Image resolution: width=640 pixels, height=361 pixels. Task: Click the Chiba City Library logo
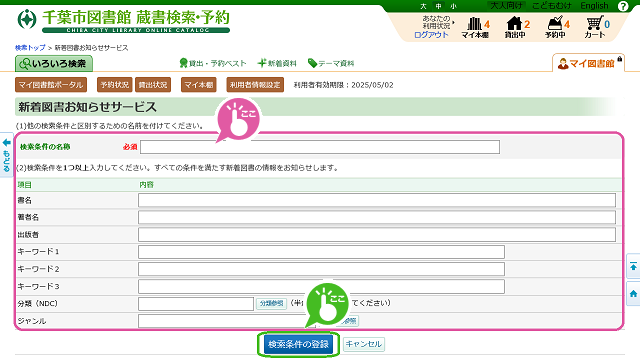click(x=124, y=20)
